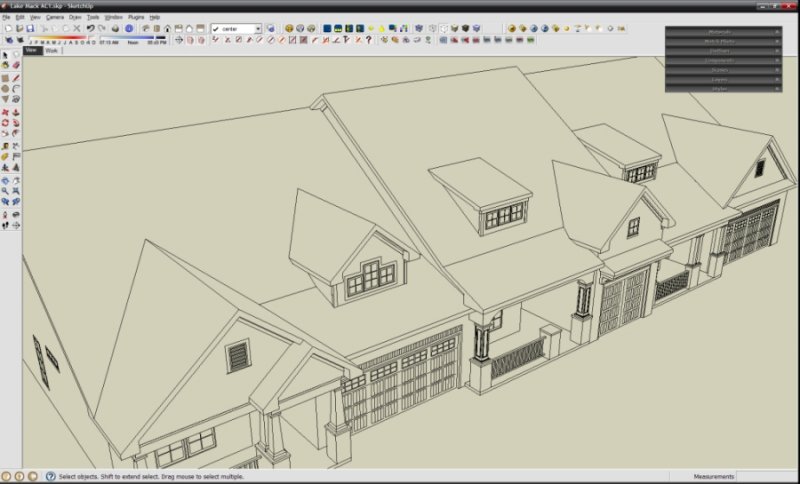Click the Undo arrow icon

tap(90, 29)
